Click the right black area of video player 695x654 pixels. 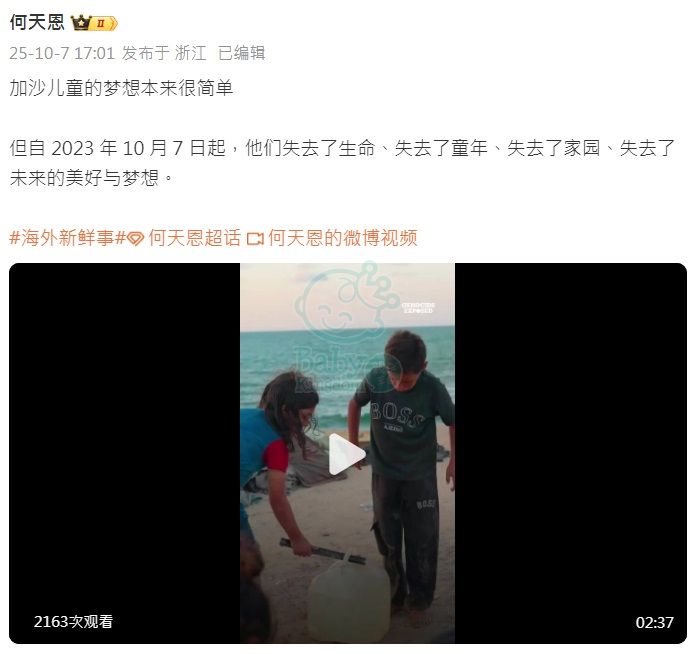(571, 453)
